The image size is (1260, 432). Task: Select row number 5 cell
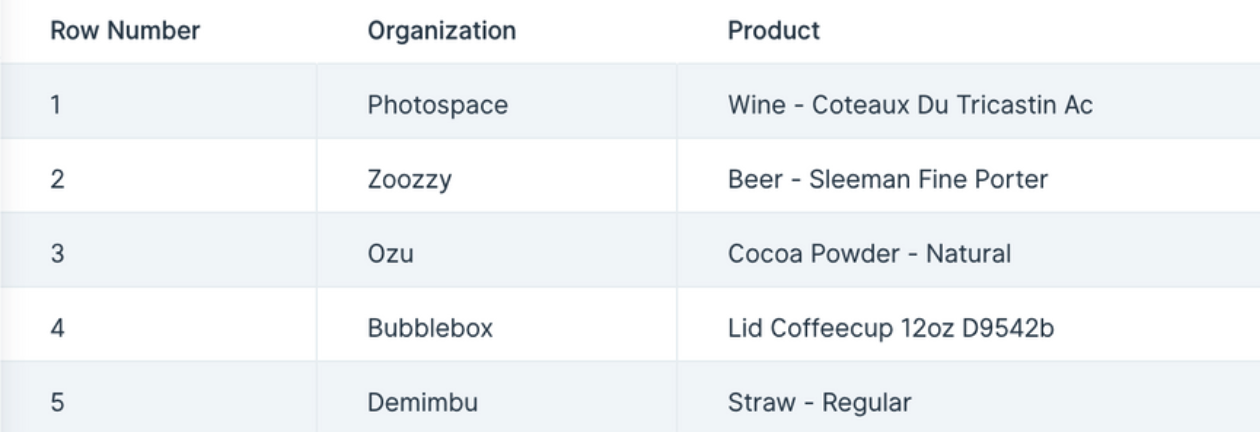coord(158,397)
